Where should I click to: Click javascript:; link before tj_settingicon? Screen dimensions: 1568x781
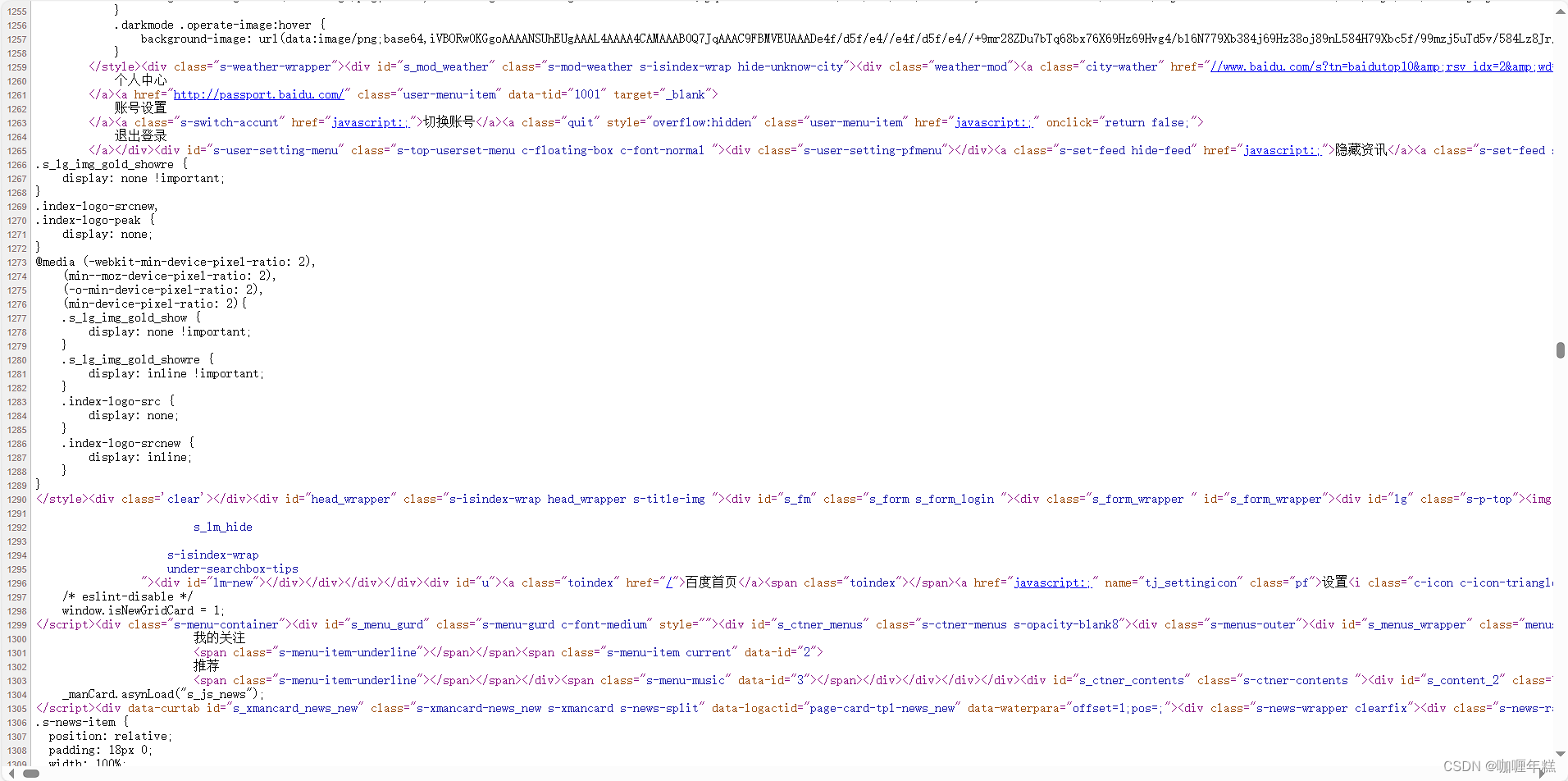[1052, 582]
